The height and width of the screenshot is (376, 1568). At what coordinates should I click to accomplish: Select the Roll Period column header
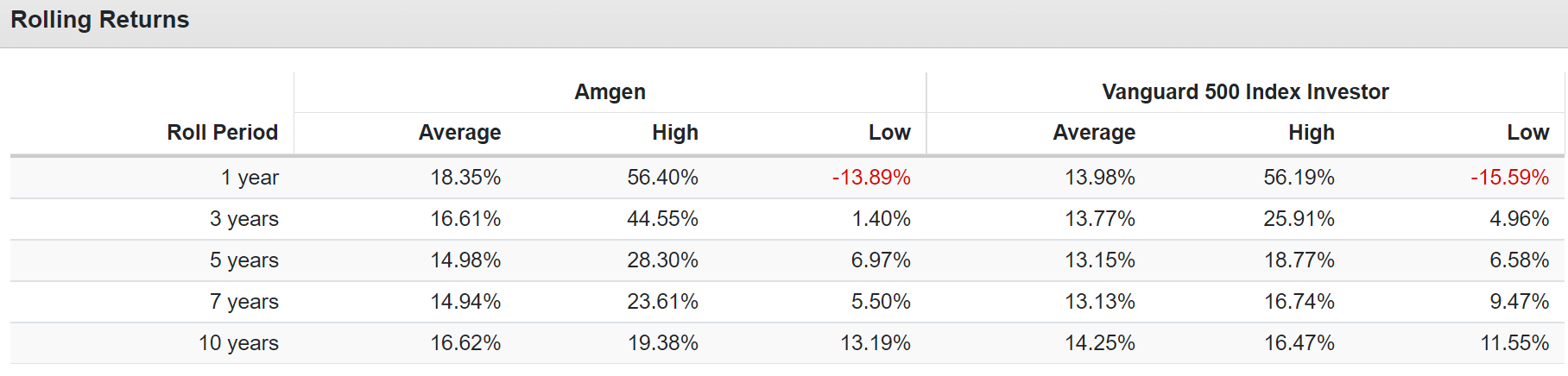223,132
